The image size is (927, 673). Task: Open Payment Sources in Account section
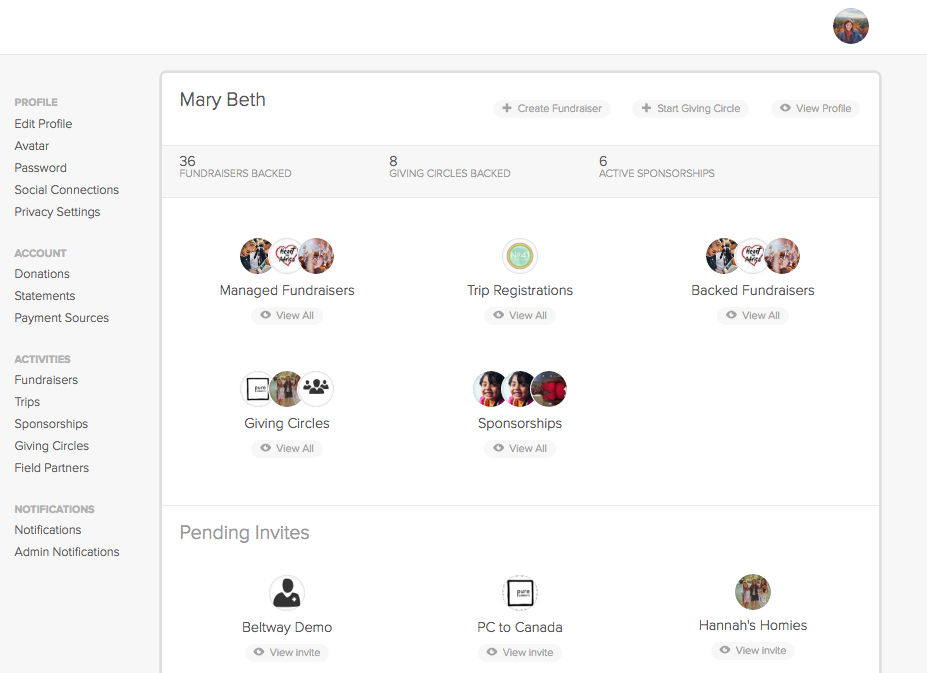61,318
